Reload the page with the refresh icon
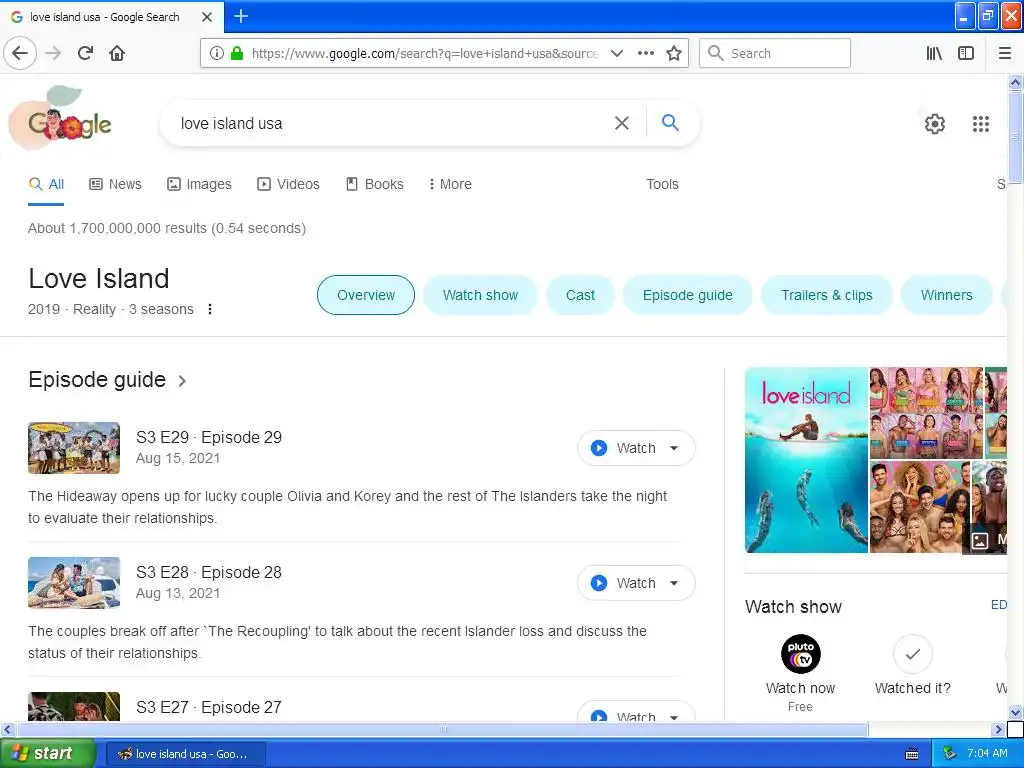1024x768 pixels. click(x=85, y=54)
